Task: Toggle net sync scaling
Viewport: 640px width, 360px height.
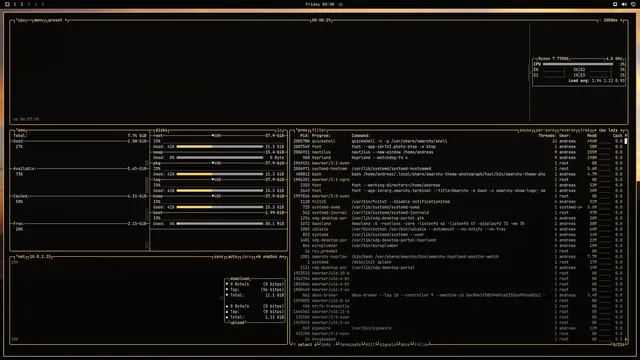Action: coord(218,257)
